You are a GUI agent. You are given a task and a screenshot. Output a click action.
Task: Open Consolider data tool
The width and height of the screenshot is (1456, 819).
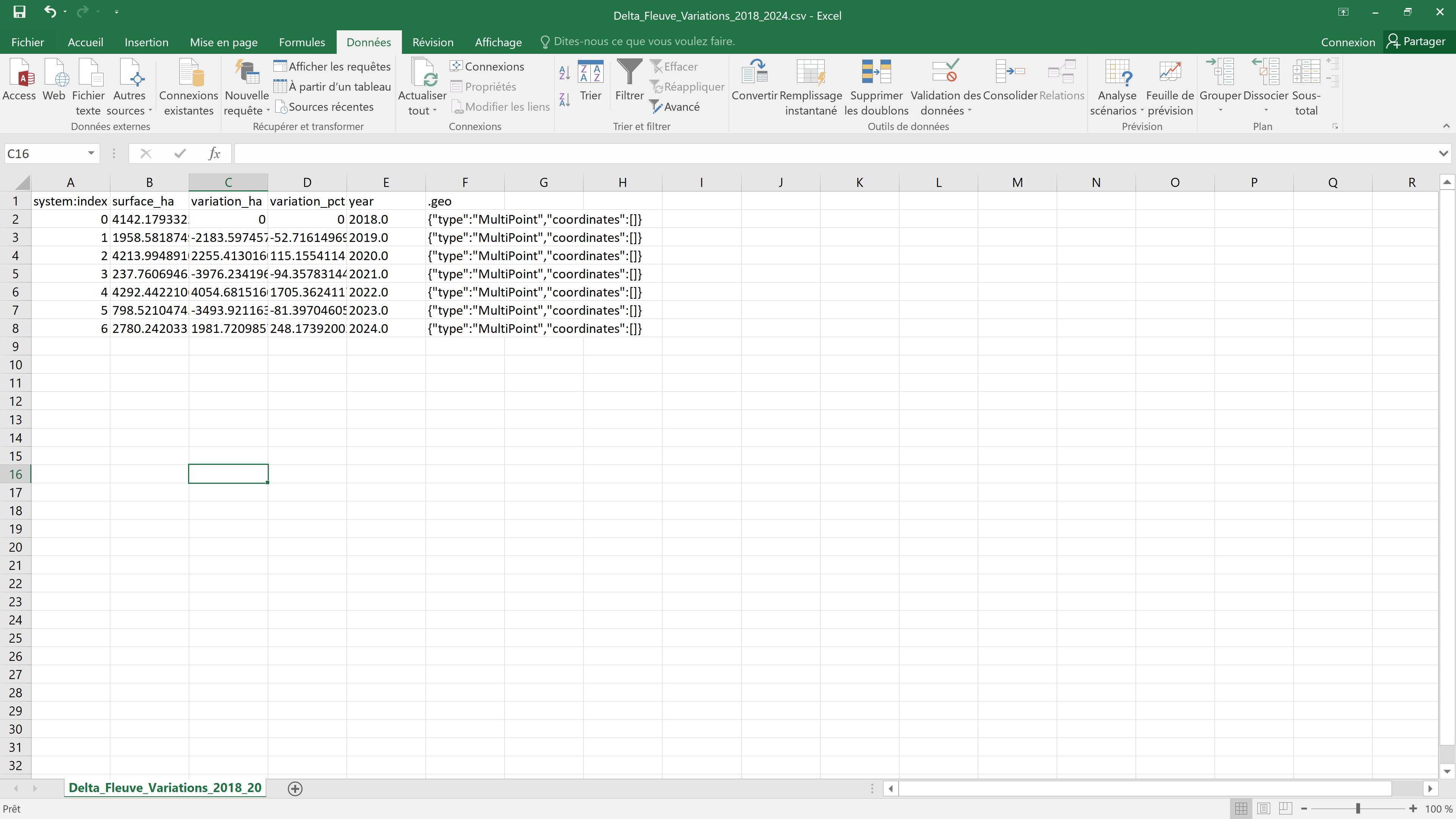tap(1009, 80)
